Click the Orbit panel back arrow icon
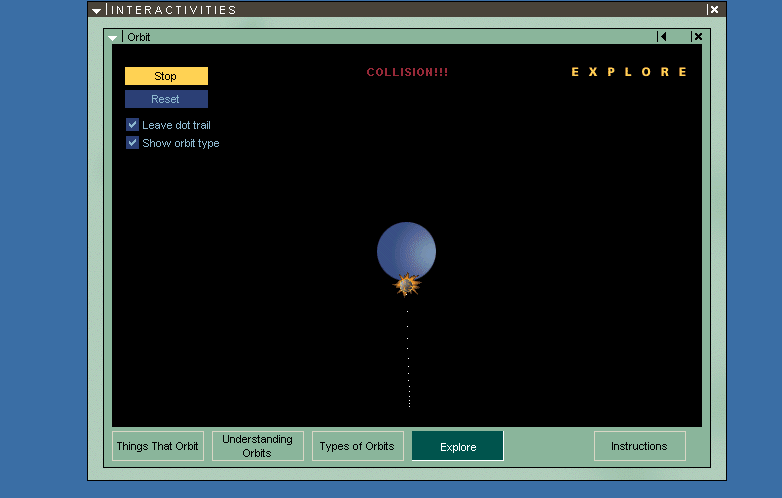The image size is (782, 498). click(x=662, y=36)
